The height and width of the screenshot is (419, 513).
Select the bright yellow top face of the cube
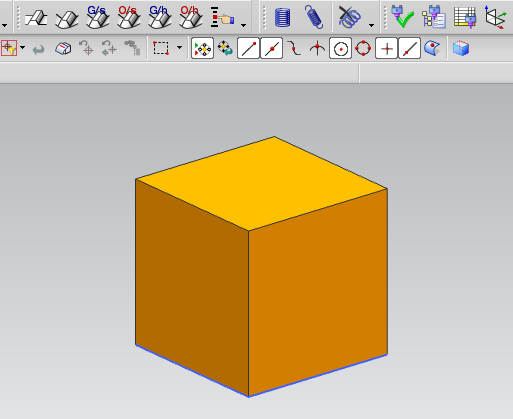(x=262, y=183)
